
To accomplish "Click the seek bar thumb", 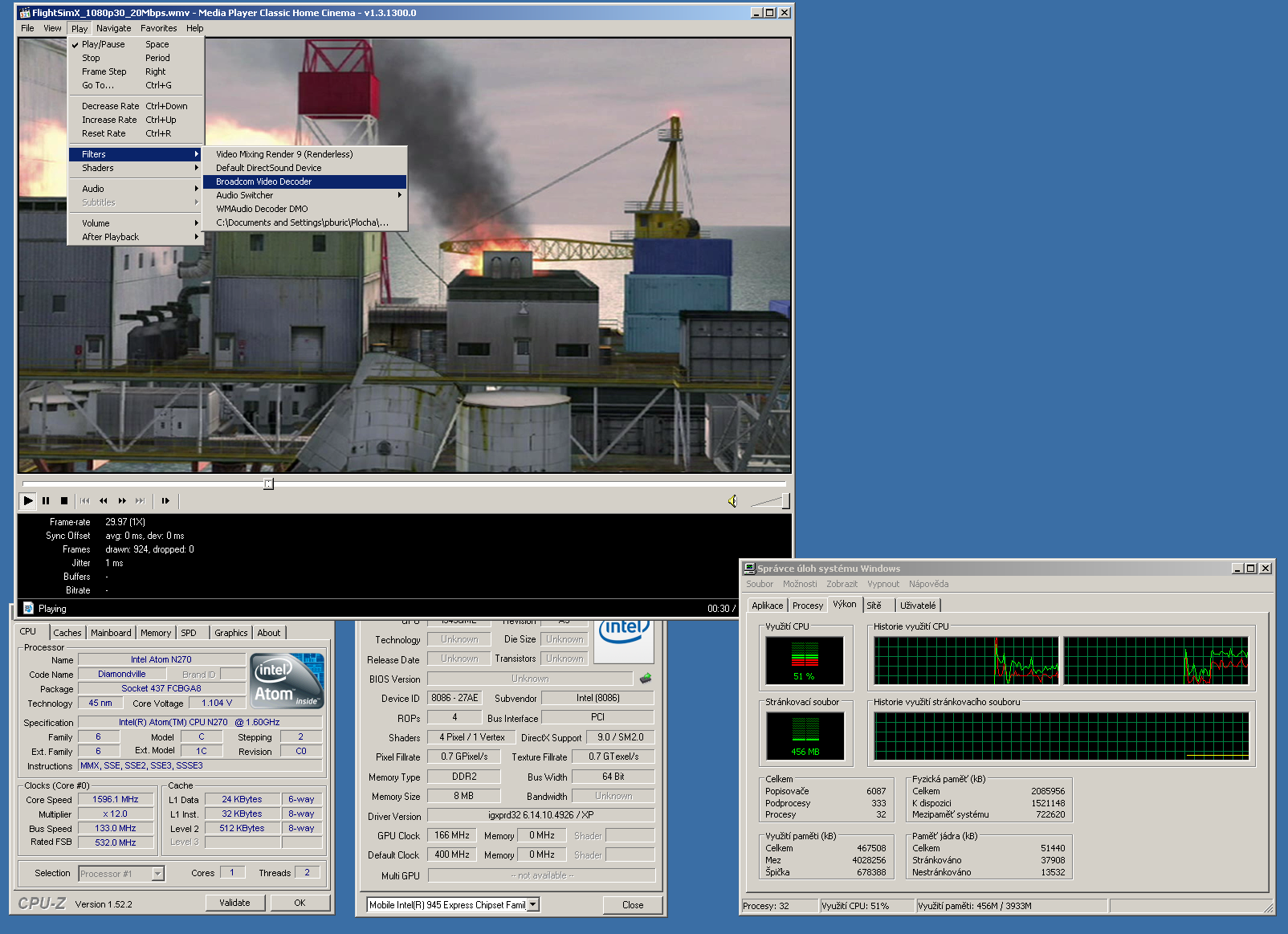I will [268, 483].
